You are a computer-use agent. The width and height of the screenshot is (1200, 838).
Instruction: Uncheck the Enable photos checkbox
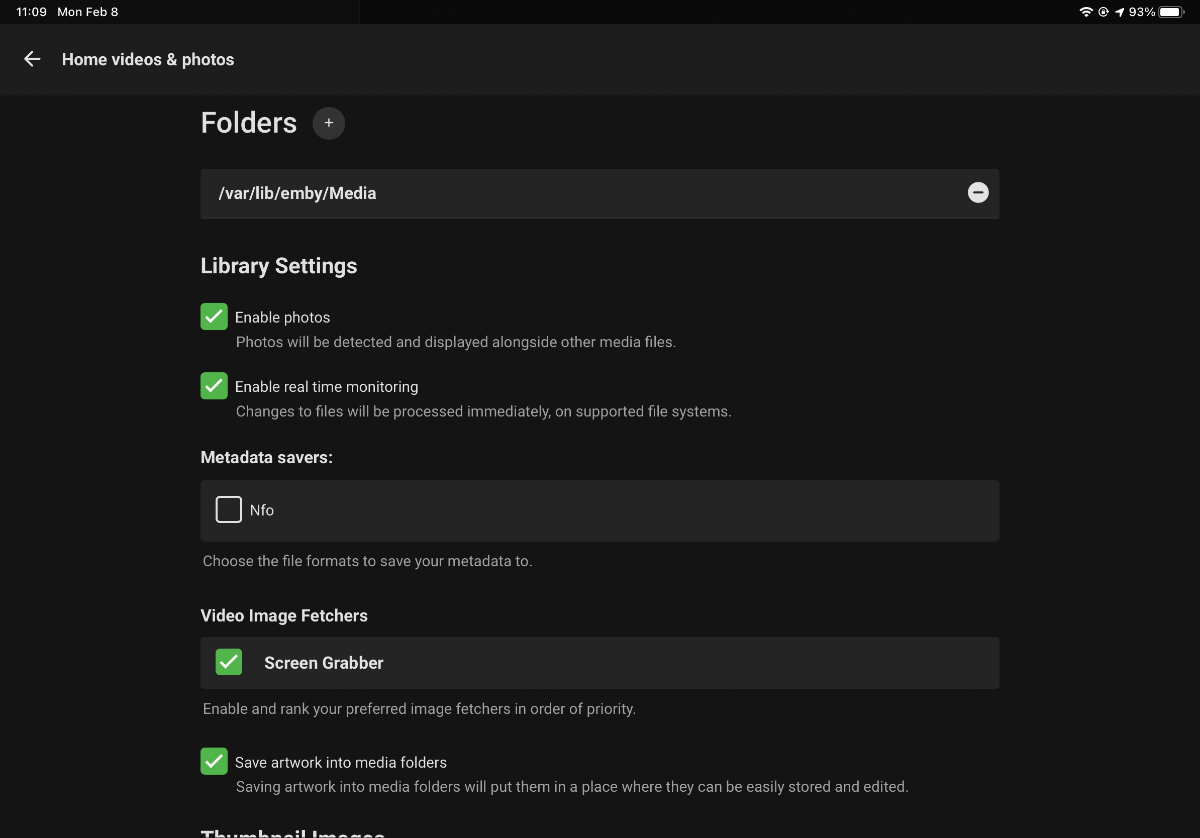(x=214, y=317)
